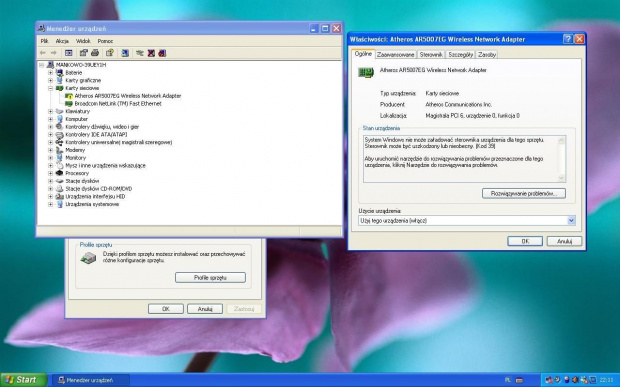Click Anuluj in the Atheros Properties dialog
Viewport: 620px width, 387px height.
point(564,241)
